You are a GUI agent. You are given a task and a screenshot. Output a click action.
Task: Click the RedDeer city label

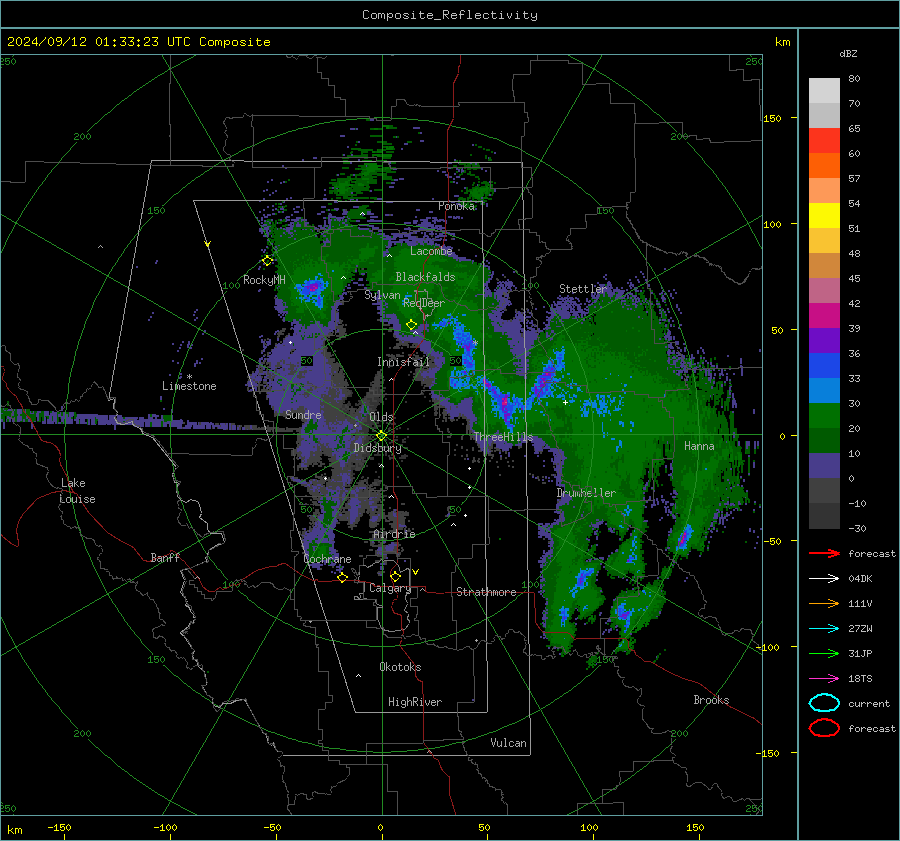pos(424,303)
